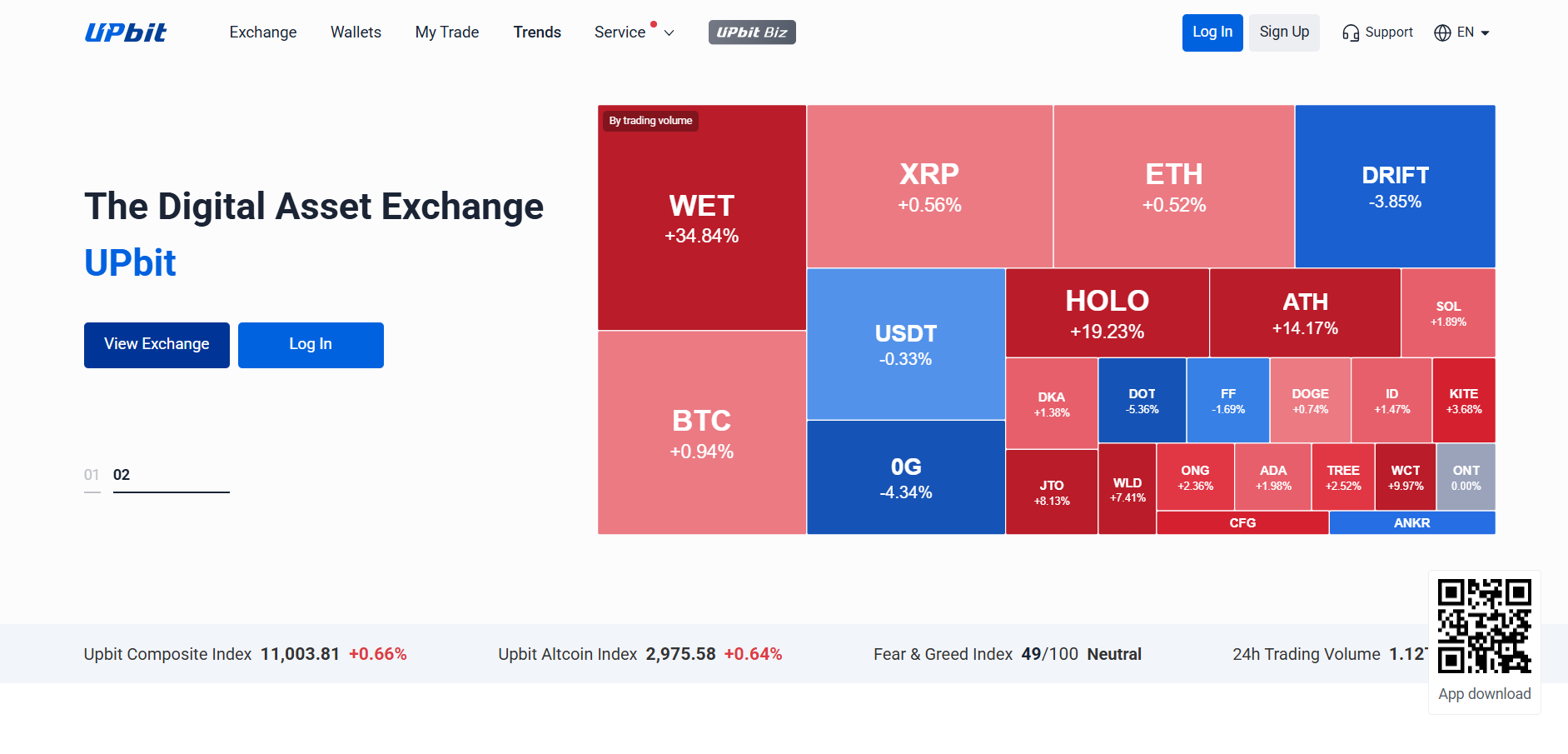Viewport: 1568px width, 754px height.
Task: Open the UPbit Biz page
Action: pyautogui.click(x=751, y=32)
